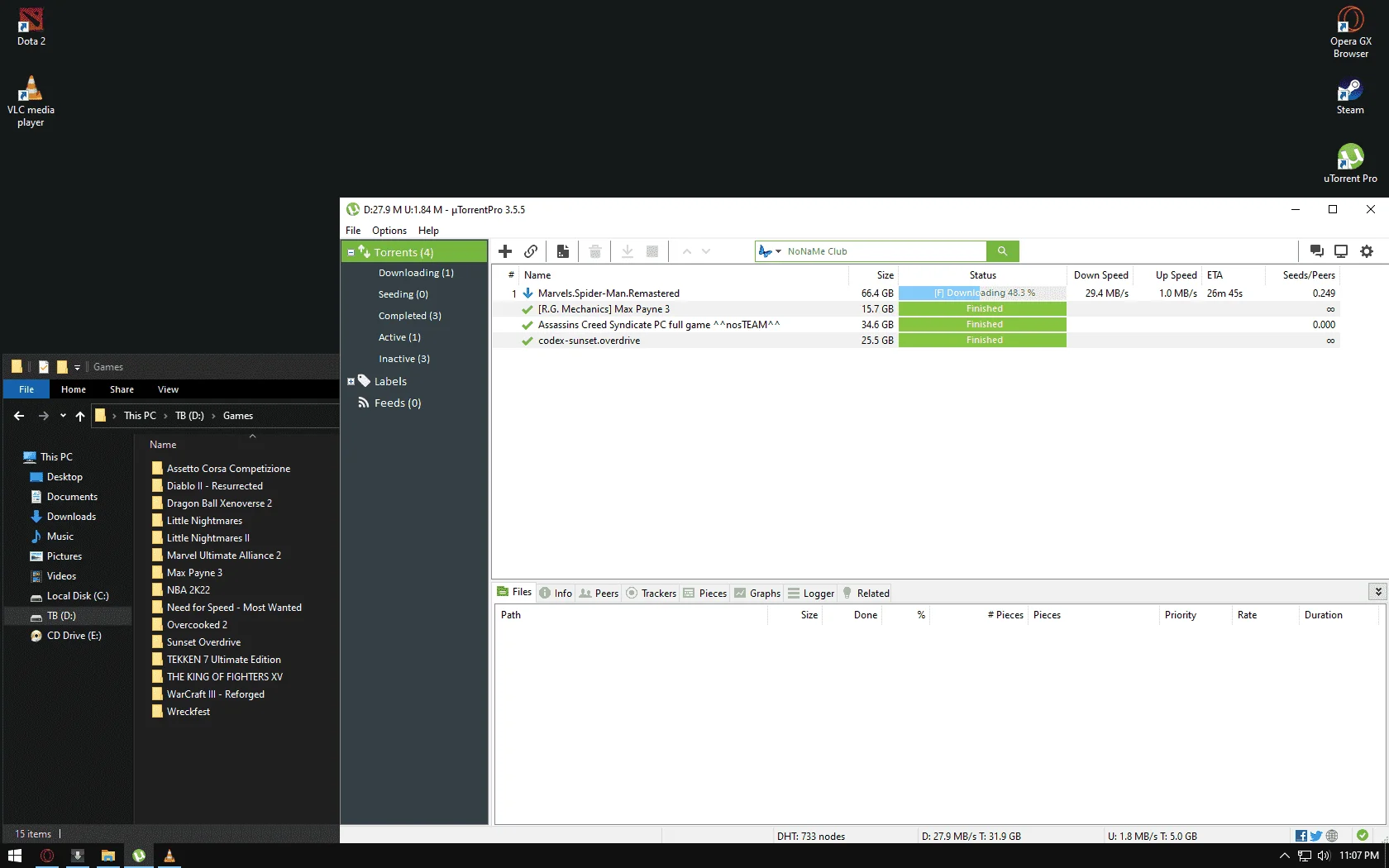Select the Assassins Creed Syndicate torrent row
Image resolution: width=1389 pixels, height=868 pixels.
click(x=915, y=325)
